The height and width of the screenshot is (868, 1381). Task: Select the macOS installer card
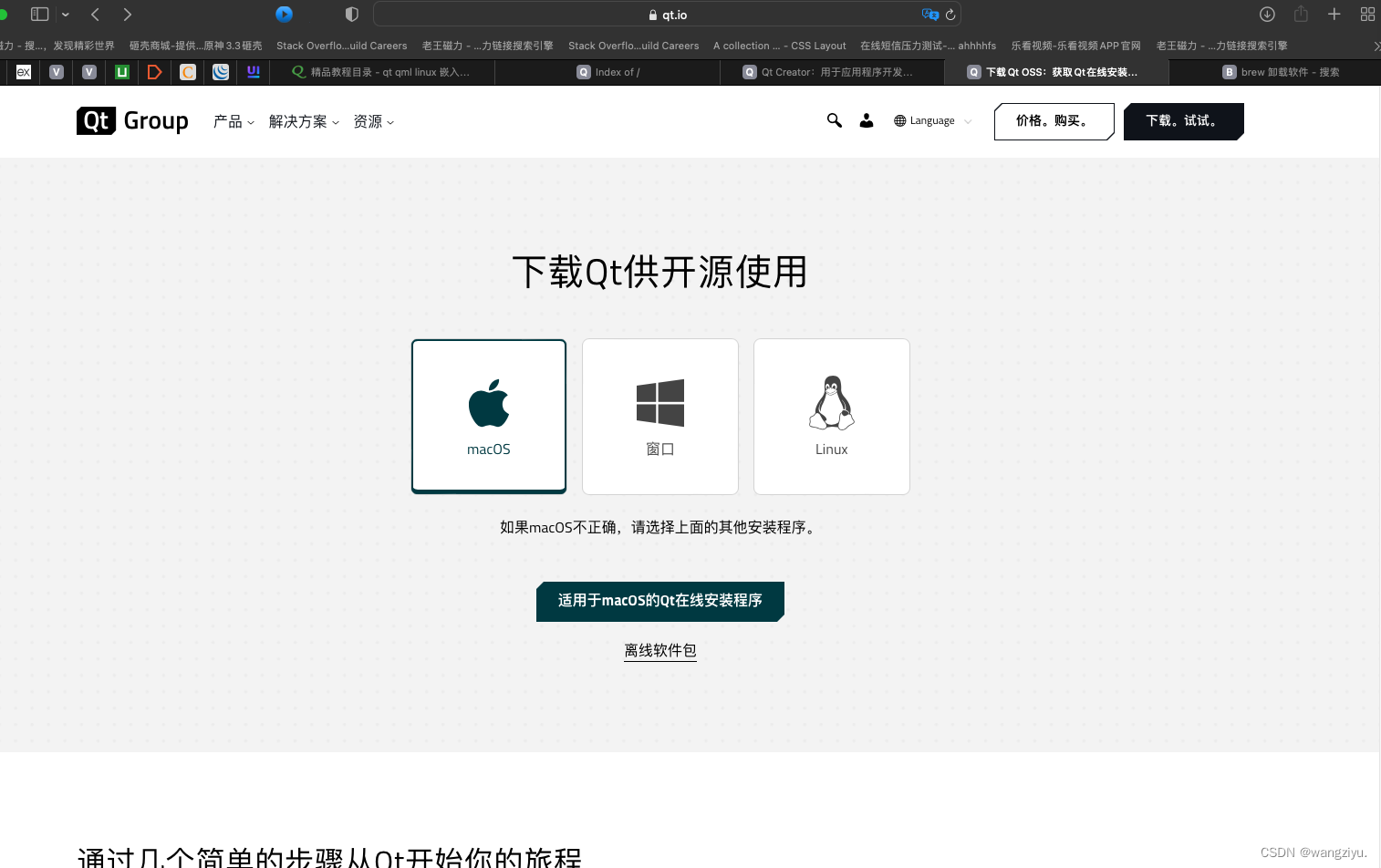(489, 416)
